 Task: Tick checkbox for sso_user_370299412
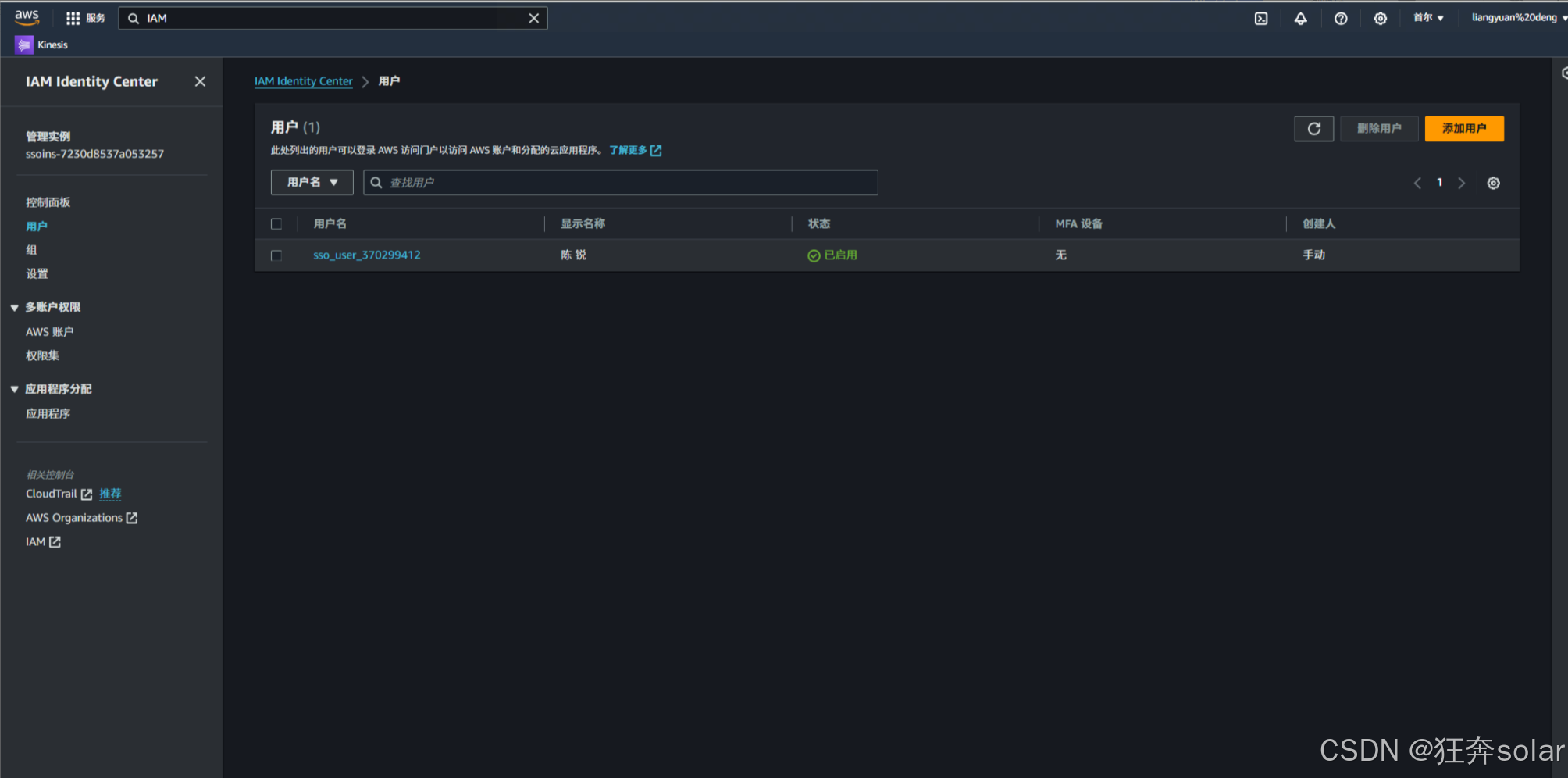276,255
